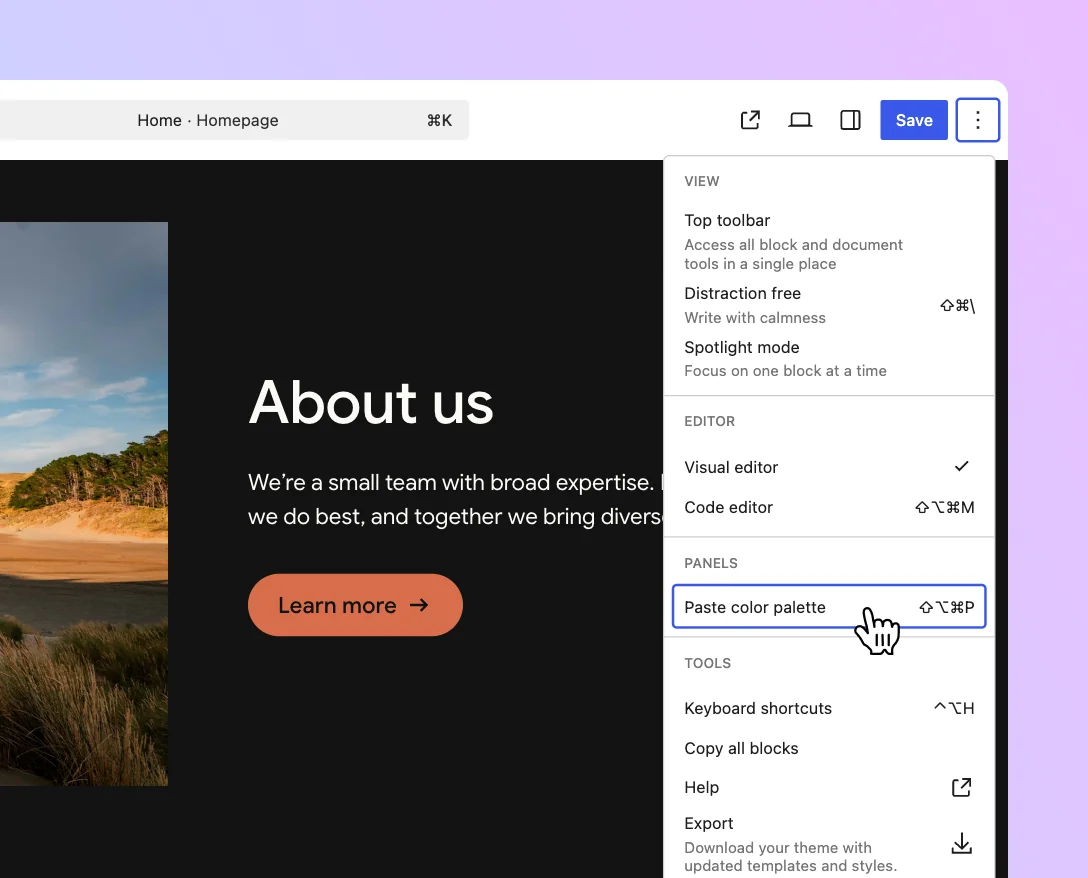This screenshot has width=1088, height=878.
Task: Click the desktop preview device icon
Action: (800, 120)
